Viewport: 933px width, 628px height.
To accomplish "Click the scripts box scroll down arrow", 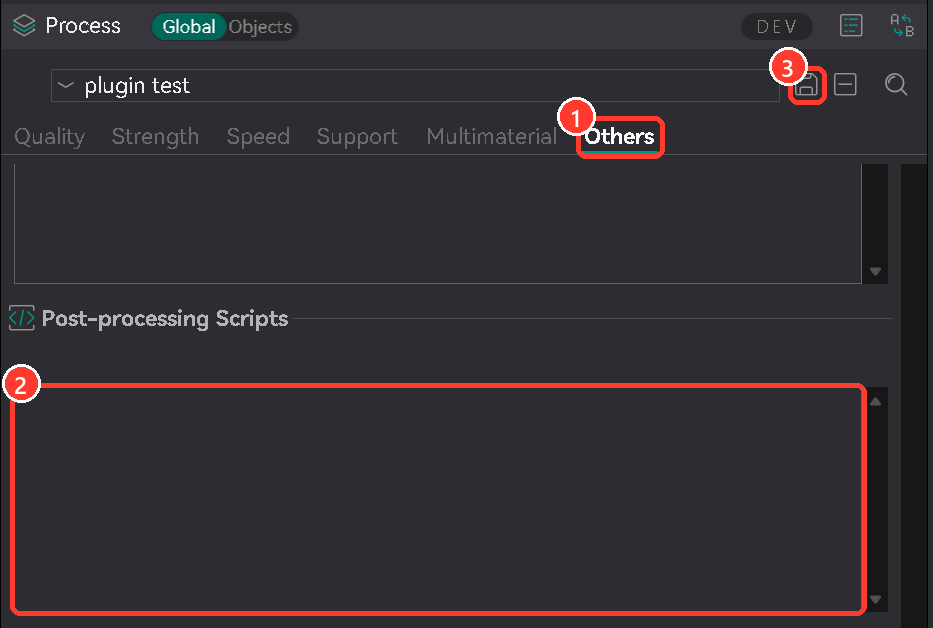I will [875, 599].
